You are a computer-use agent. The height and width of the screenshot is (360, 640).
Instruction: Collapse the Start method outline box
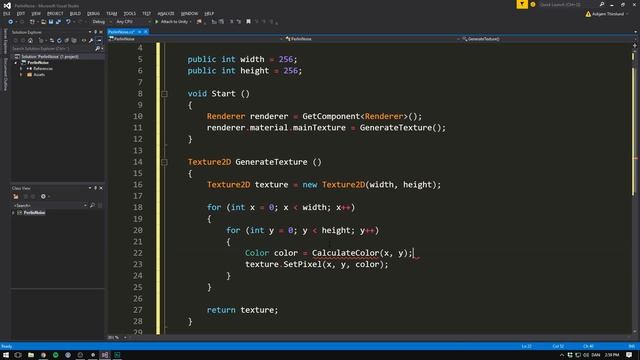click(164, 94)
